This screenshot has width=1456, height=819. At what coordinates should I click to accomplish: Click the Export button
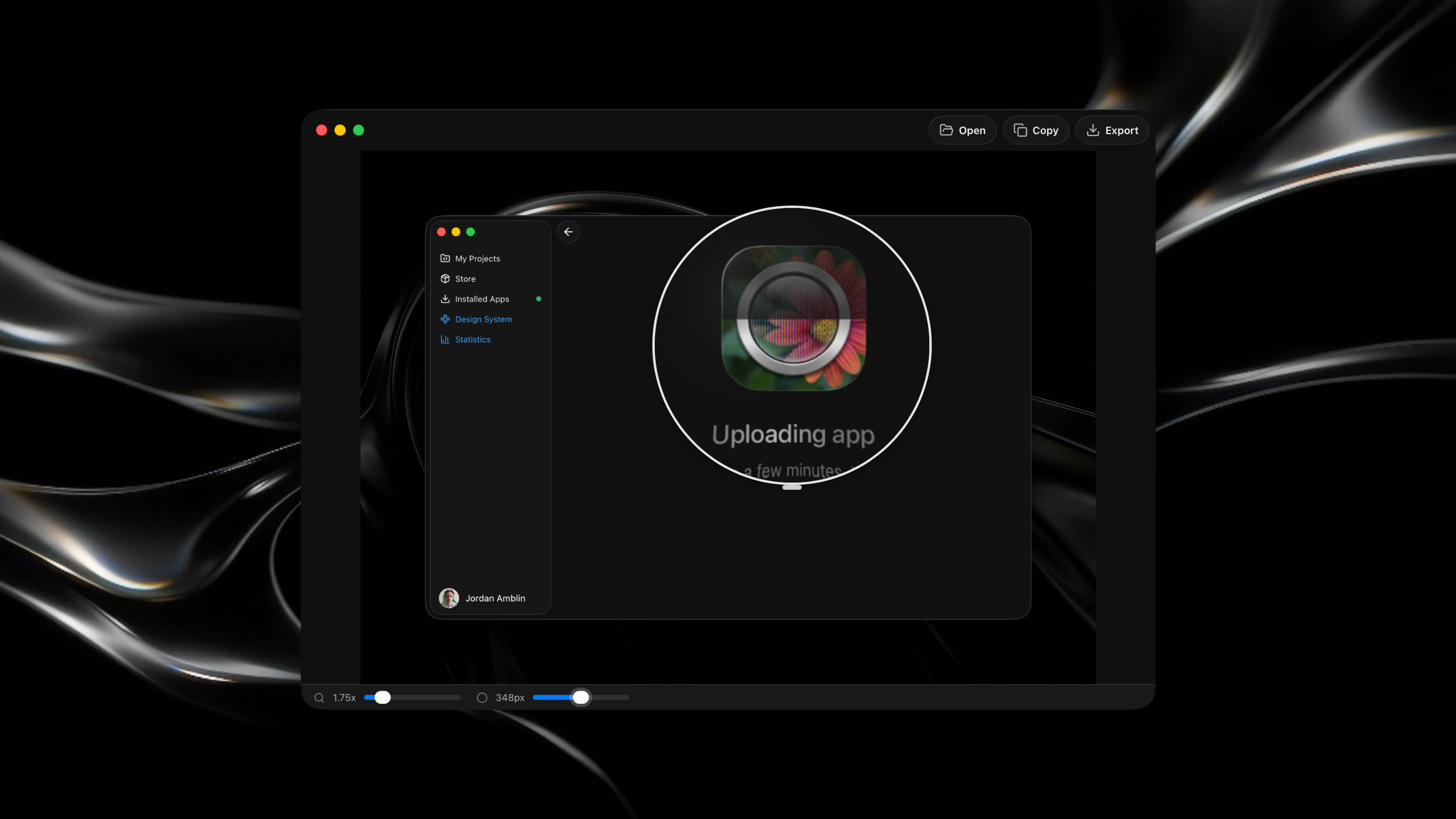point(1112,131)
